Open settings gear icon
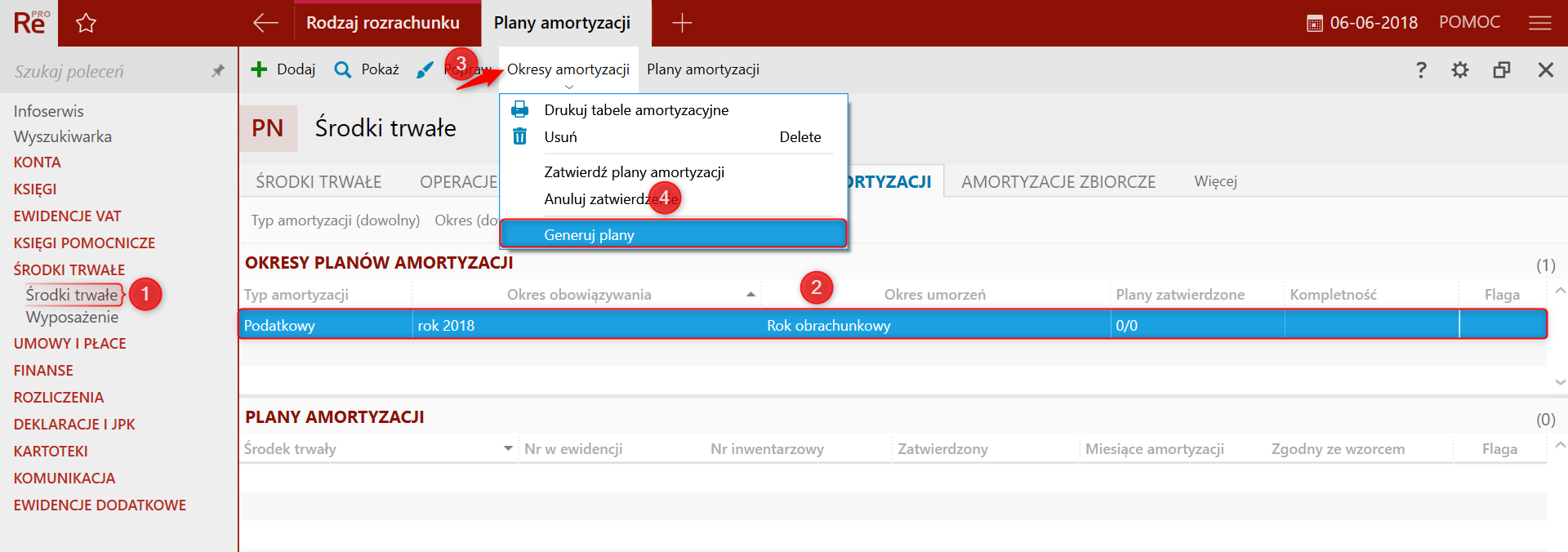Viewport: 1568px width, 552px height. (1460, 70)
